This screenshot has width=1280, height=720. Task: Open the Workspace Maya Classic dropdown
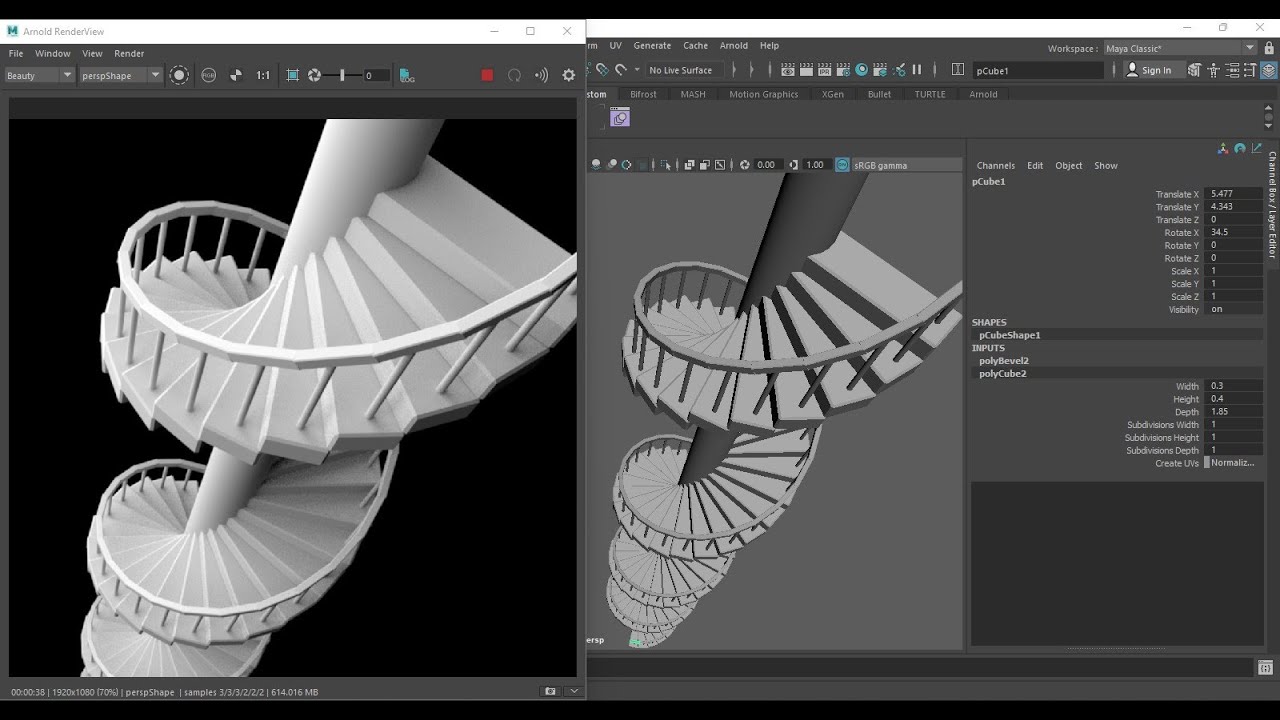click(x=1180, y=48)
